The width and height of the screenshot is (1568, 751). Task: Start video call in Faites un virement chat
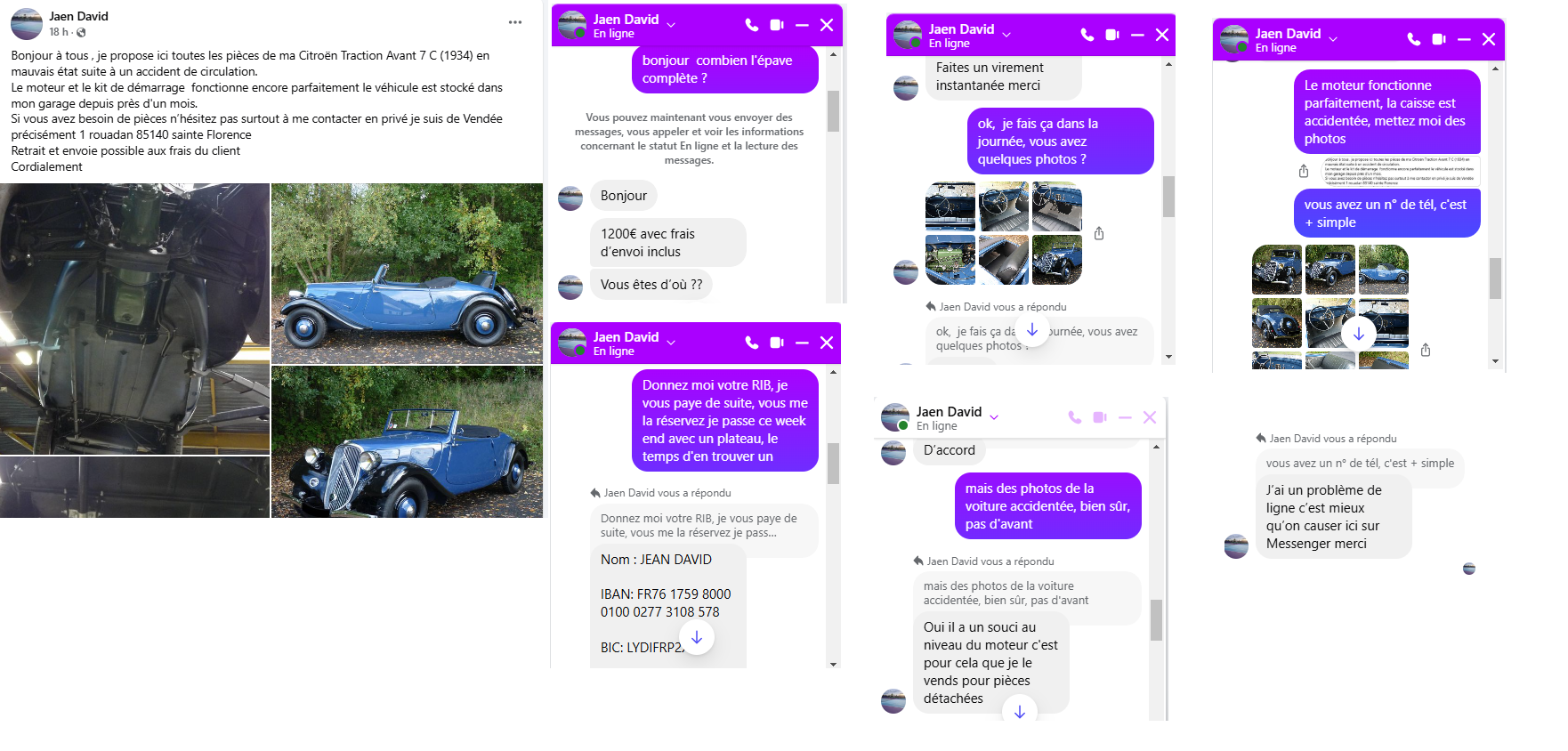click(x=1112, y=35)
